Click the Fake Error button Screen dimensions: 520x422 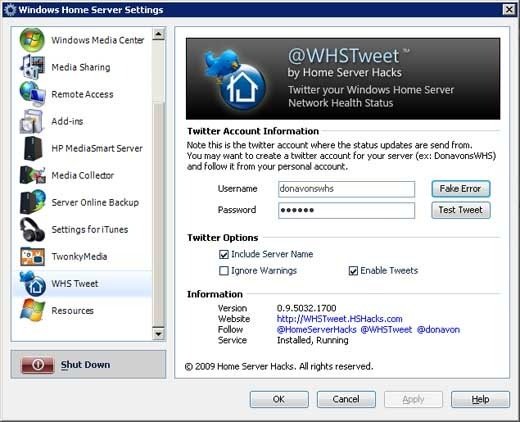click(461, 189)
